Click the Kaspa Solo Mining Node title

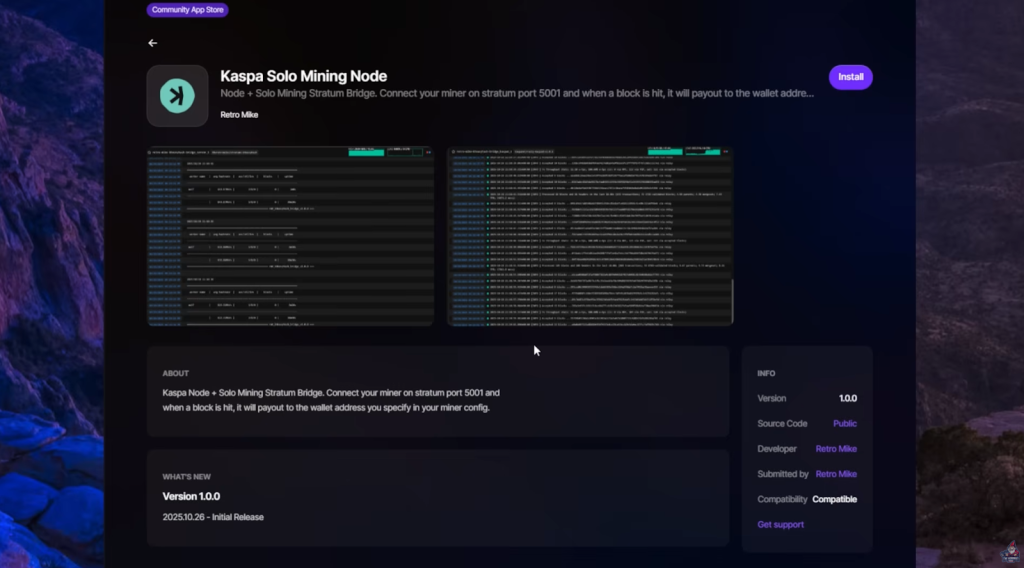(x=303, y=76)
